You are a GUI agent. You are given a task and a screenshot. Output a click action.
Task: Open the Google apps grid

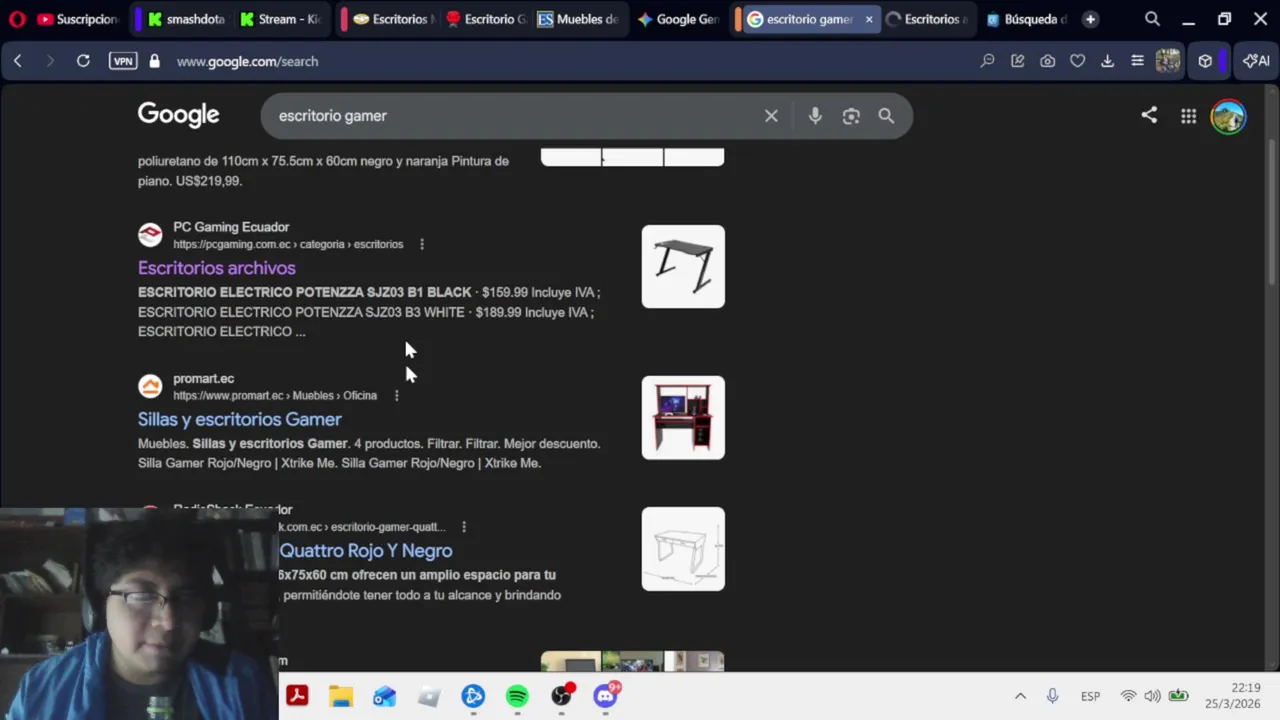pos(1188,116)
